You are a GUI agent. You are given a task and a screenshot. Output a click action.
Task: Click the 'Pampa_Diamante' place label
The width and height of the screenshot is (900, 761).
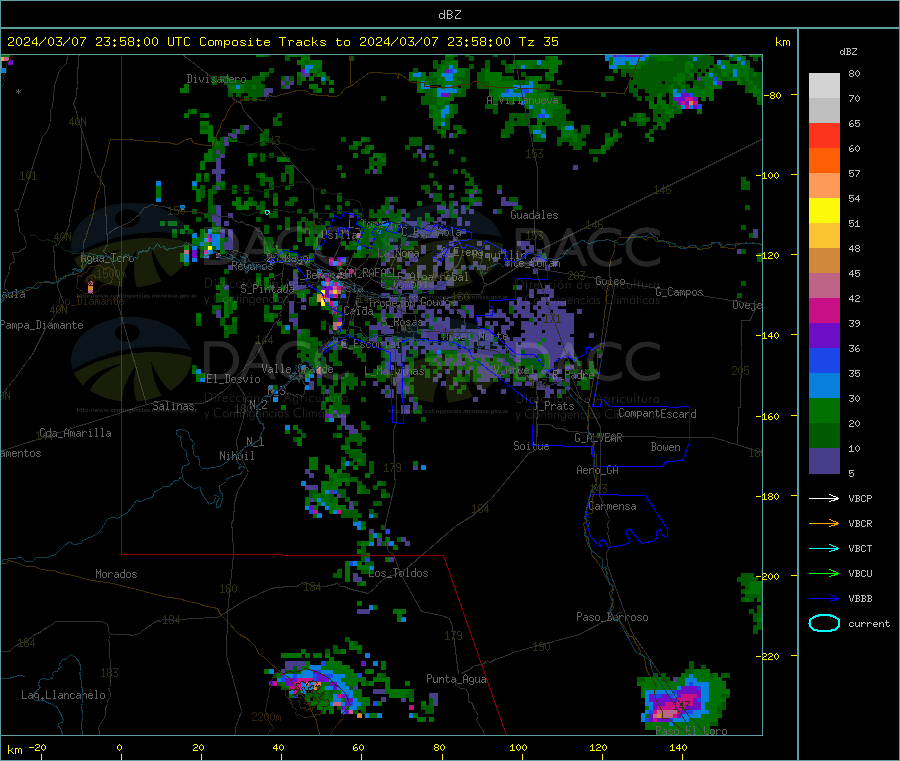click(x=42, y=325)
